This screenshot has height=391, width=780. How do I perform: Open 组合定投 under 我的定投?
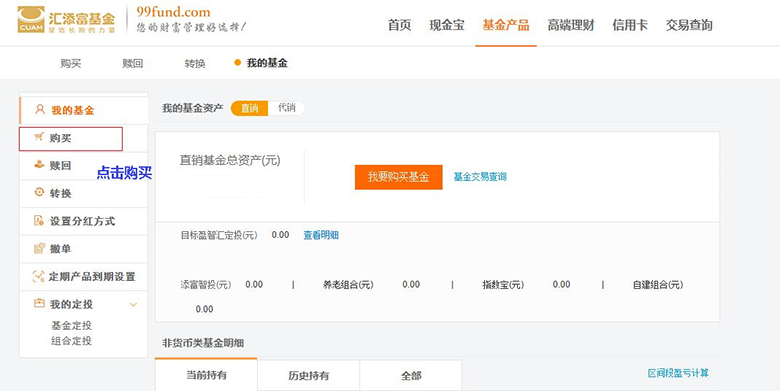point(72,341)
